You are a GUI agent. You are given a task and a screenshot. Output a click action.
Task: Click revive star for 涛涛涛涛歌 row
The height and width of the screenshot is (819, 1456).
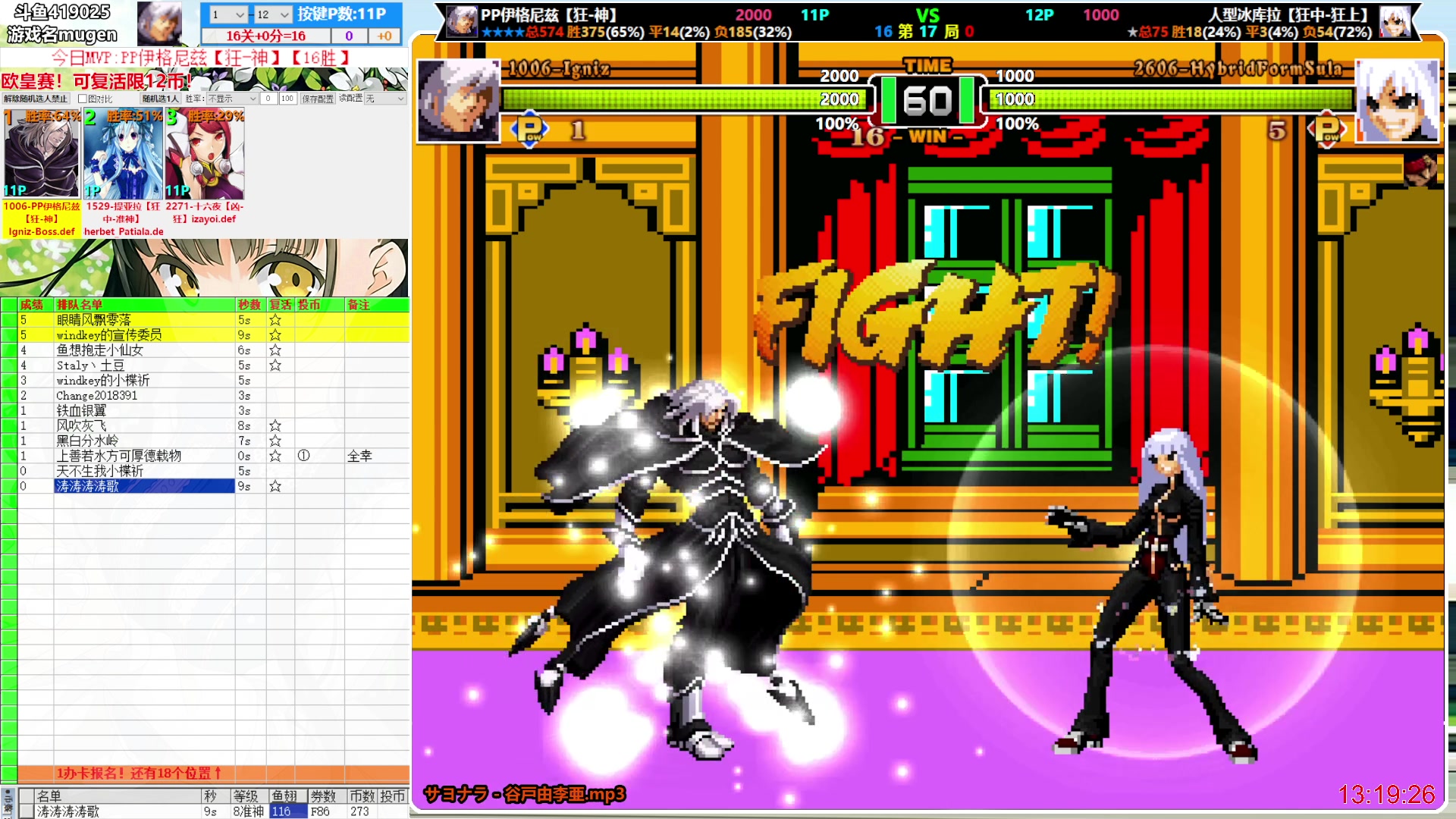[275, 486]
